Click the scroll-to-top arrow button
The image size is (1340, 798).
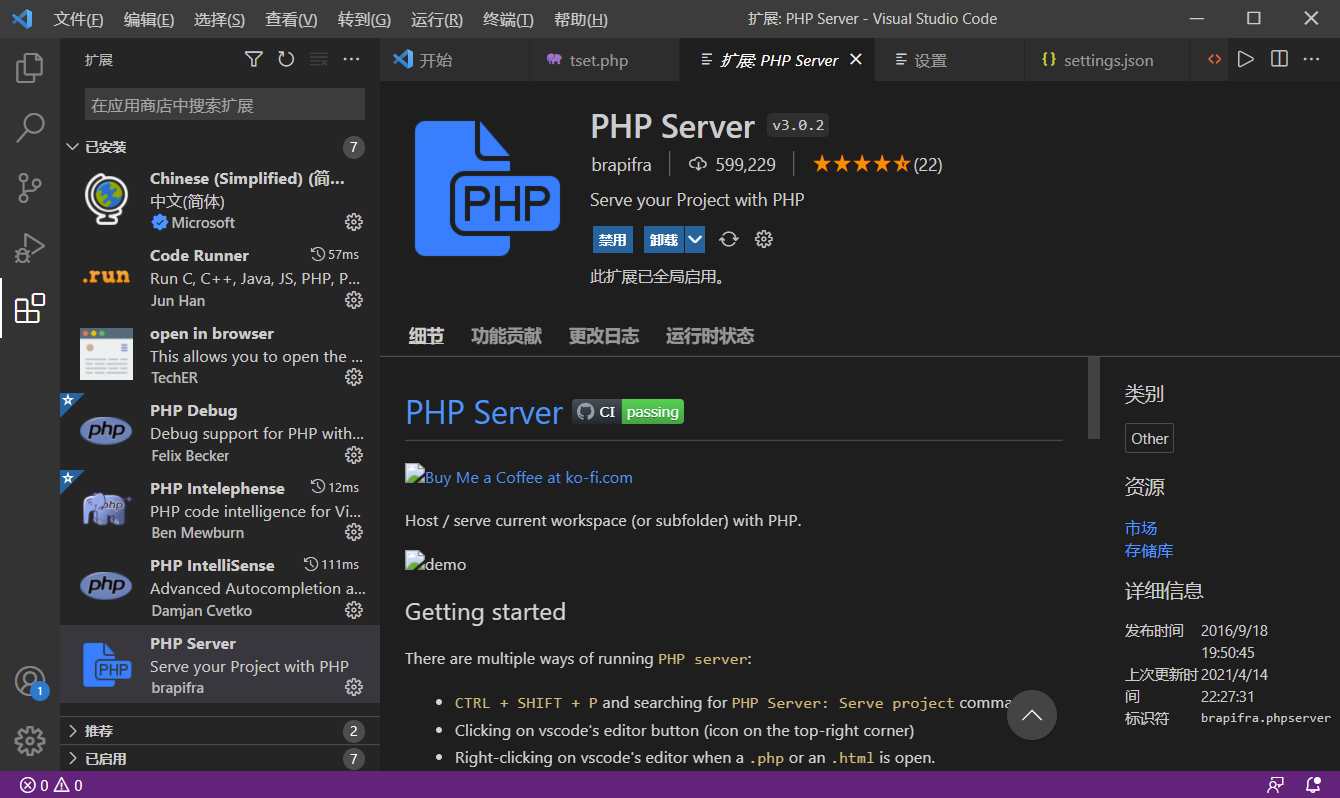point(1032,715)
